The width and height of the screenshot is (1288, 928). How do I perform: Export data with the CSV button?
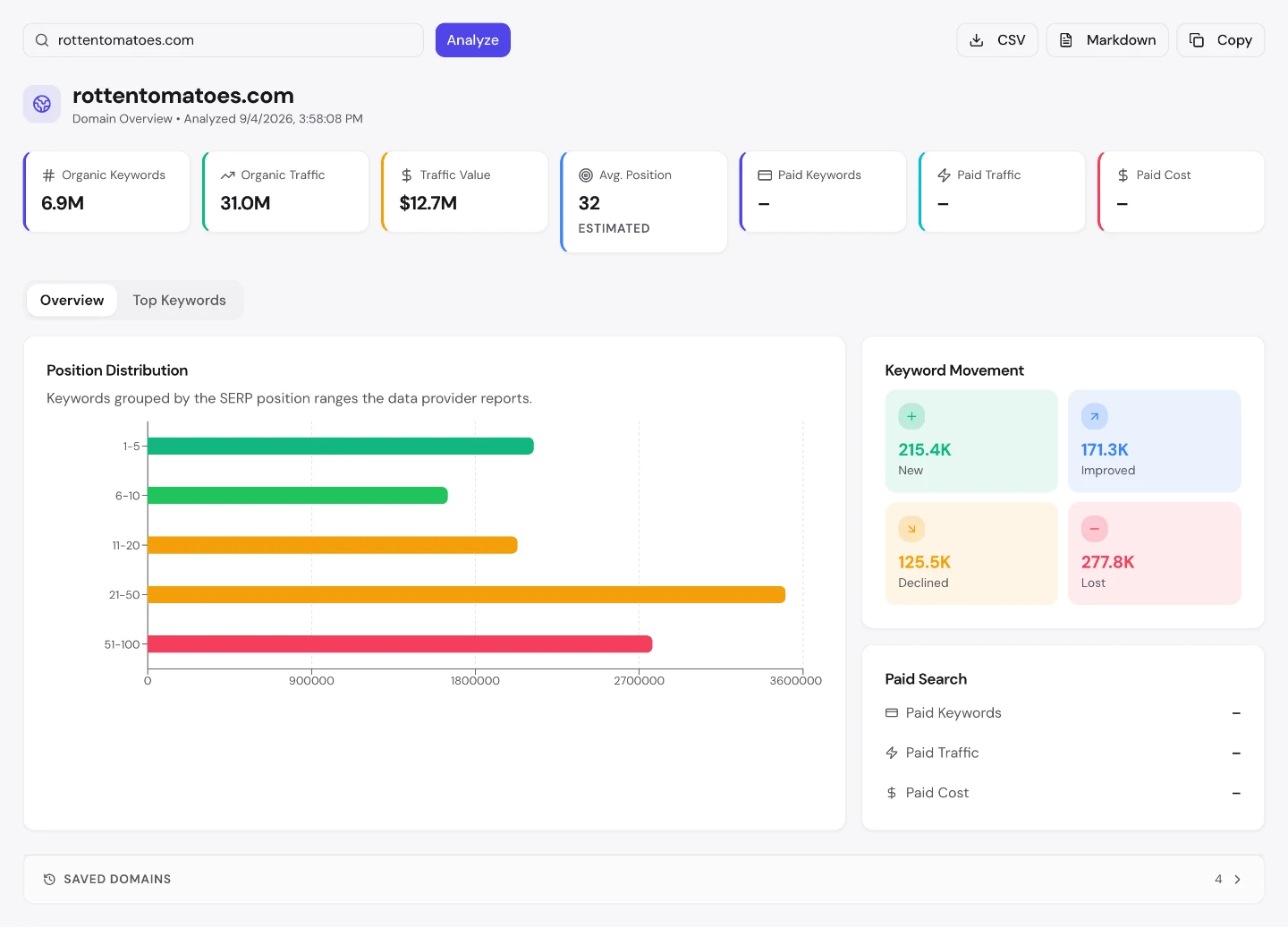pos(997,40)
